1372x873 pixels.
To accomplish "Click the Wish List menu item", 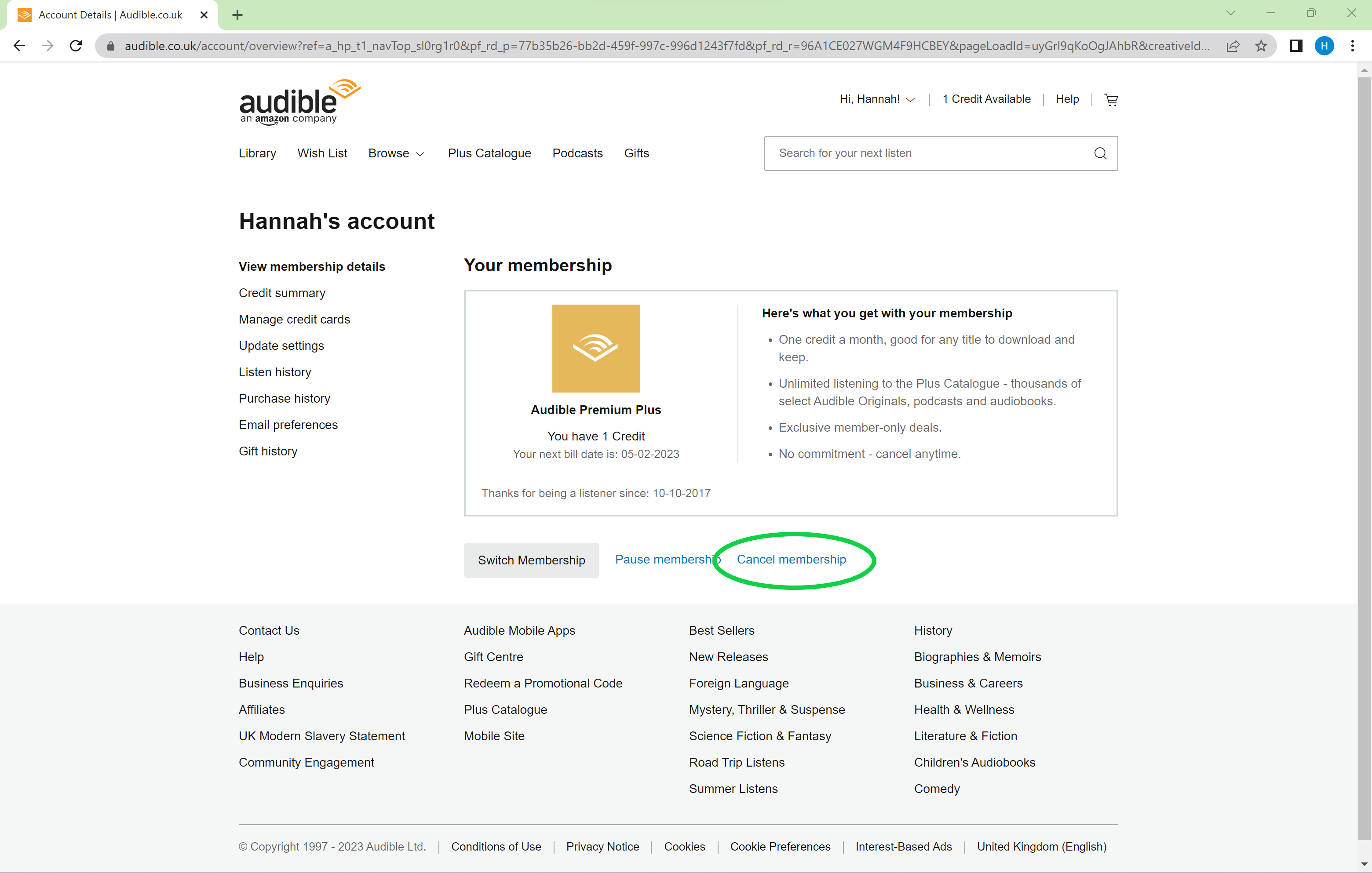I will 322,153.
